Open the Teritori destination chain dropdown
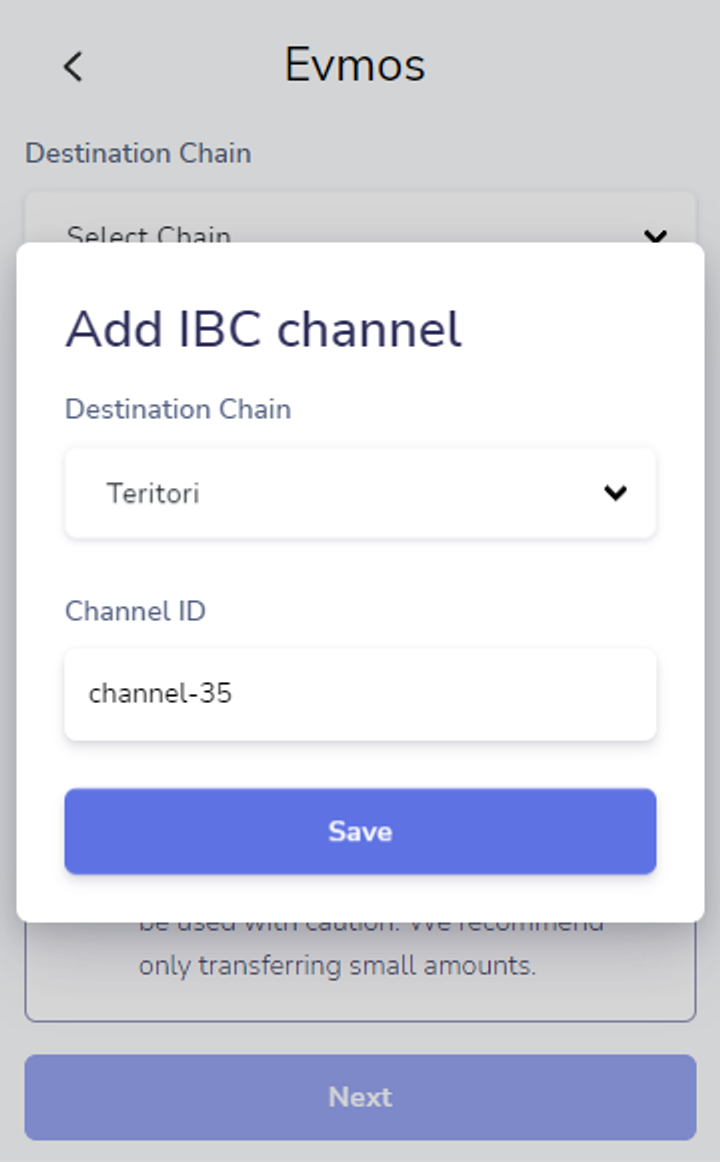The height and width of the screenshot is (1162, 720). click(360, 493)
